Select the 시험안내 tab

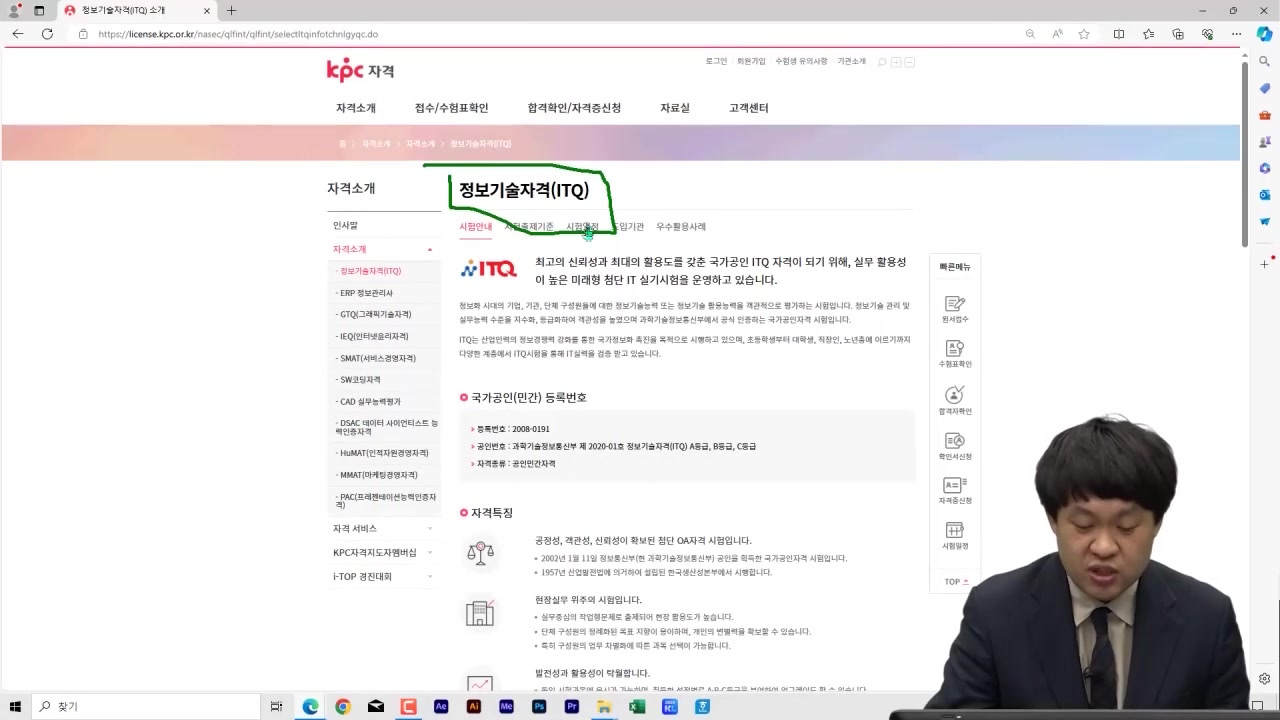pyautogui.click(x=476, y=227)
